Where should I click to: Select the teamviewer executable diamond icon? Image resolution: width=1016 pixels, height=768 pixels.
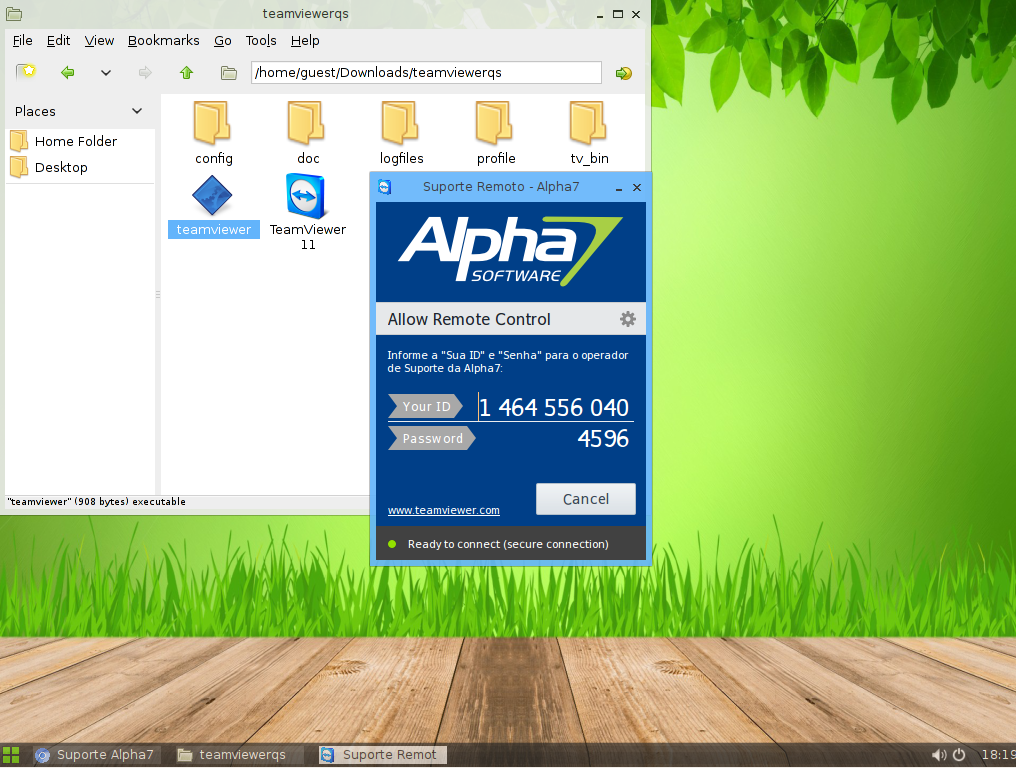click(x=212, y=195)
